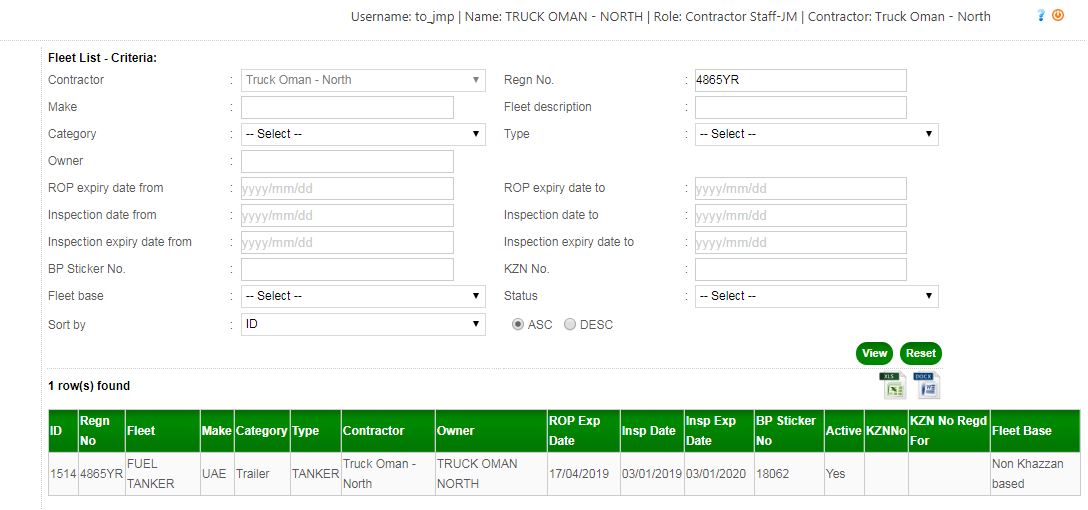Focus the Make text field
The width and height of the screenshot is (1088, 510).
347,107
